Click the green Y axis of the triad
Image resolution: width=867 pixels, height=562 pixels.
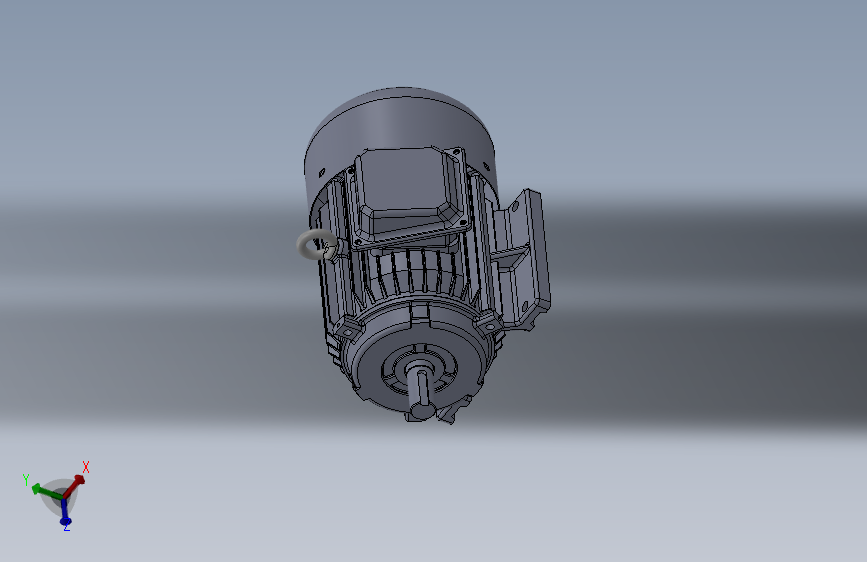tap(47, 492)
